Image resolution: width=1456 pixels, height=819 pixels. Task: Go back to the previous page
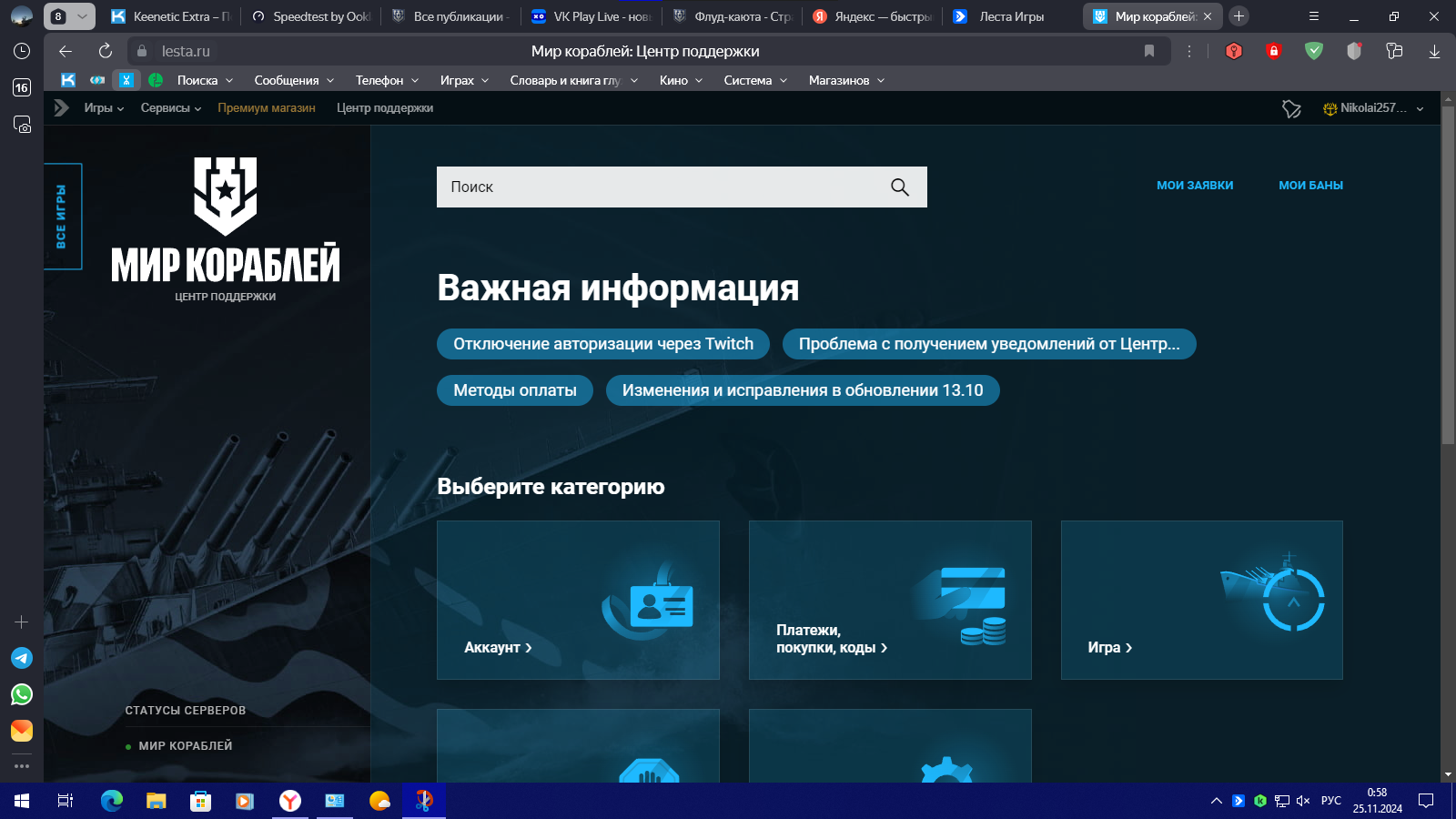66,51
